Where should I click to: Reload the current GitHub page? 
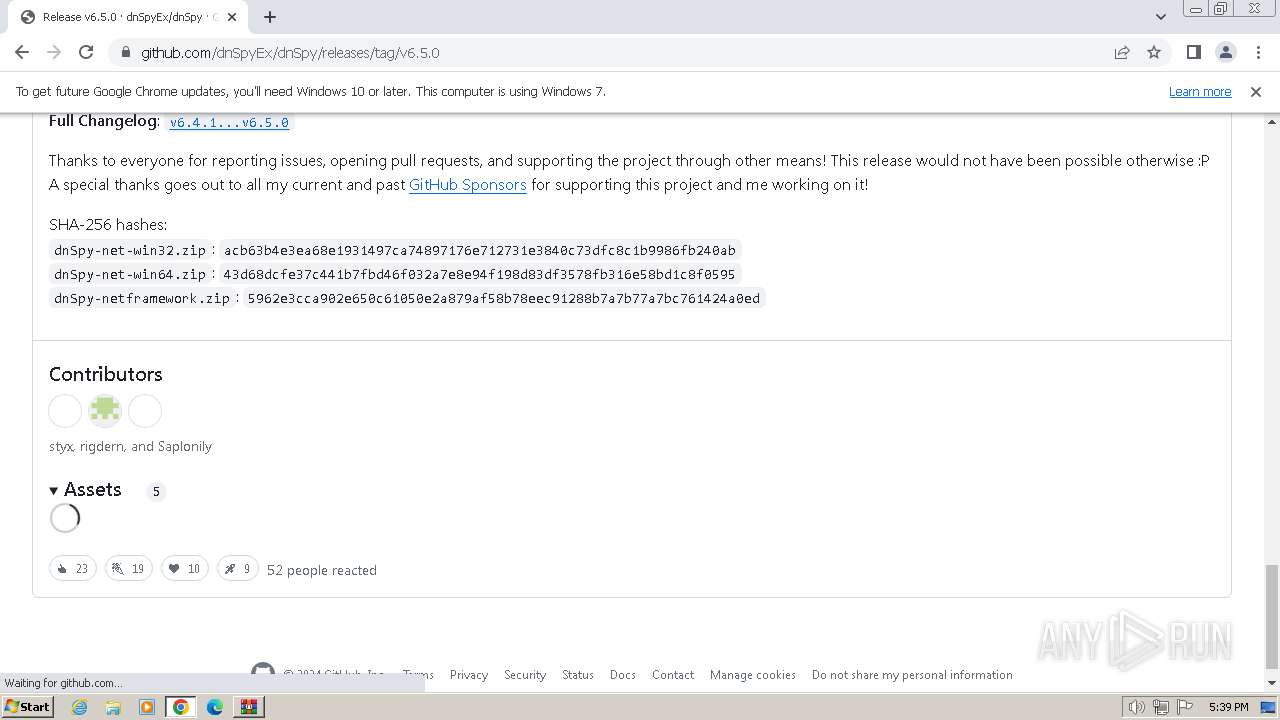point(86,52)
